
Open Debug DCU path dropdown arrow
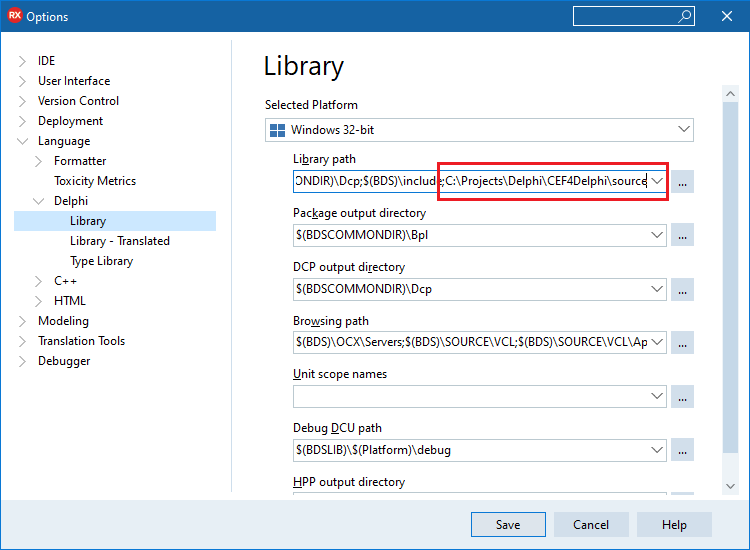(x=657, y=450)
